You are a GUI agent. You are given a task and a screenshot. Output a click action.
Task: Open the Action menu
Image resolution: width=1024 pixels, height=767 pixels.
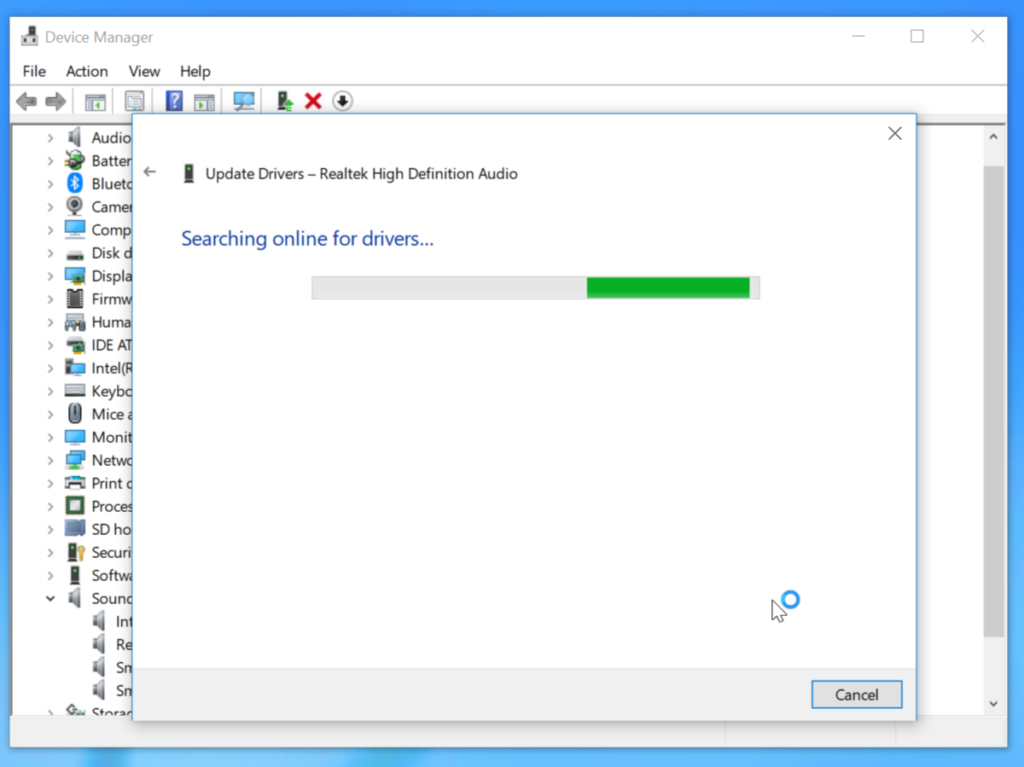tap(86, 71)
